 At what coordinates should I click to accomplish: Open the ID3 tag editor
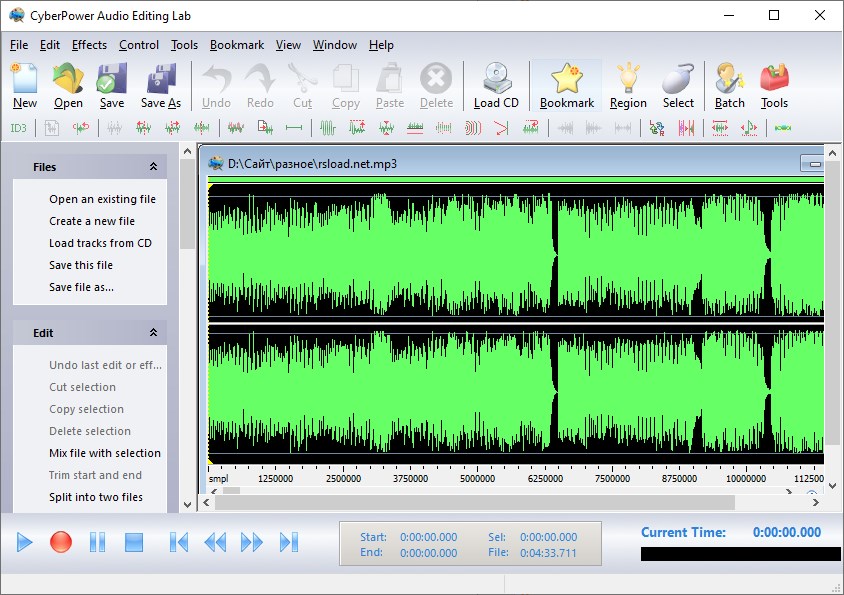pos(16,128)
